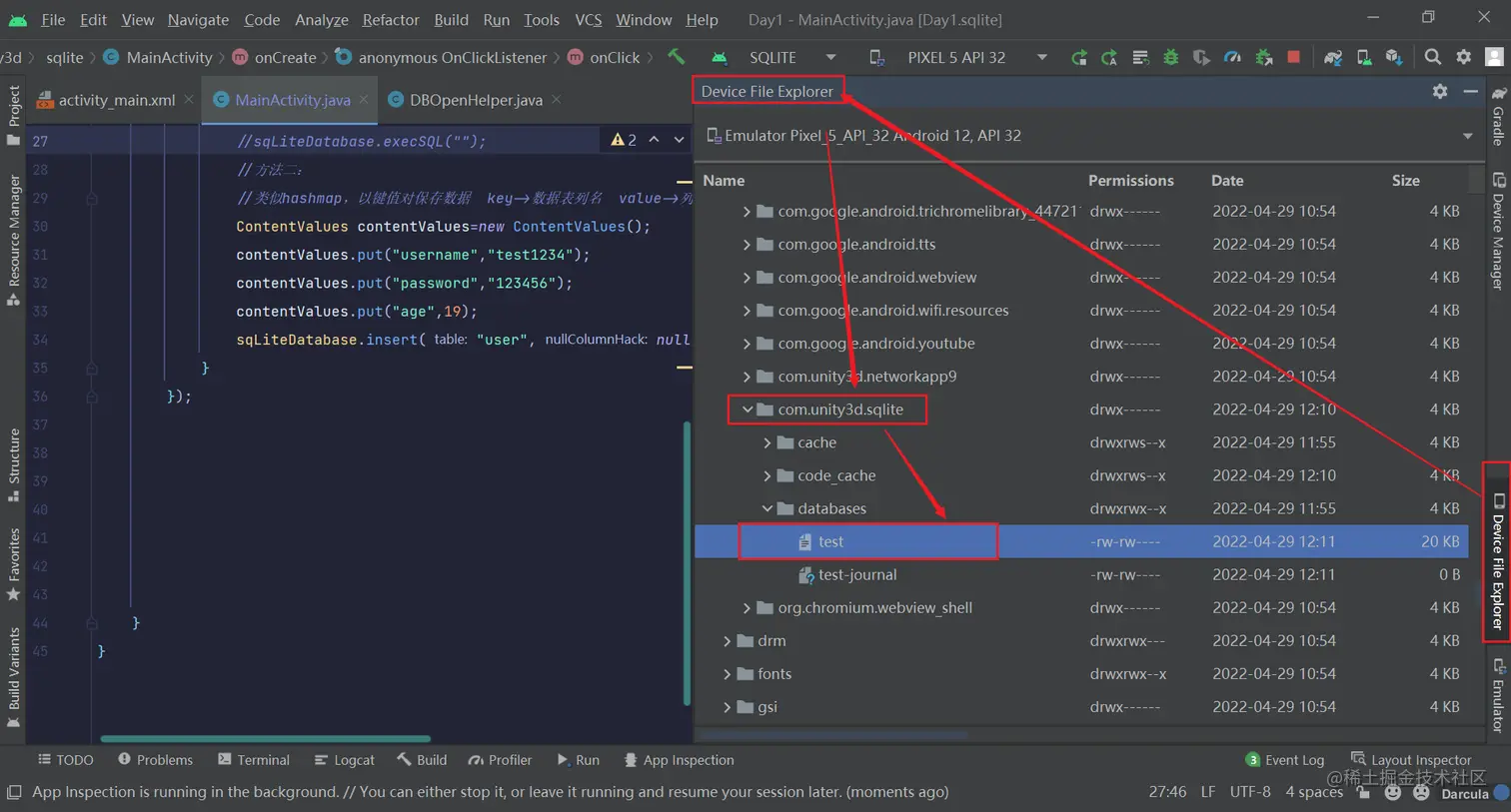Click the editor vertical scrollbar
The width and height of the screenshot is (1511, 812).
click(687, 562)
